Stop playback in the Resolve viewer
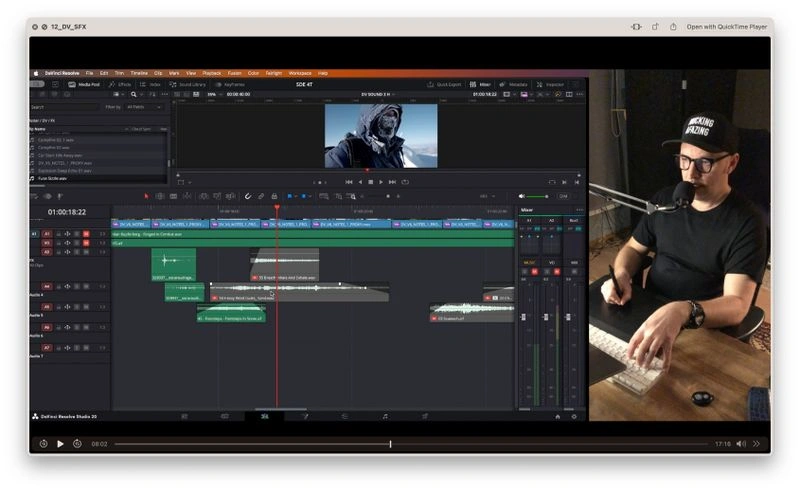 click(371, 182)
